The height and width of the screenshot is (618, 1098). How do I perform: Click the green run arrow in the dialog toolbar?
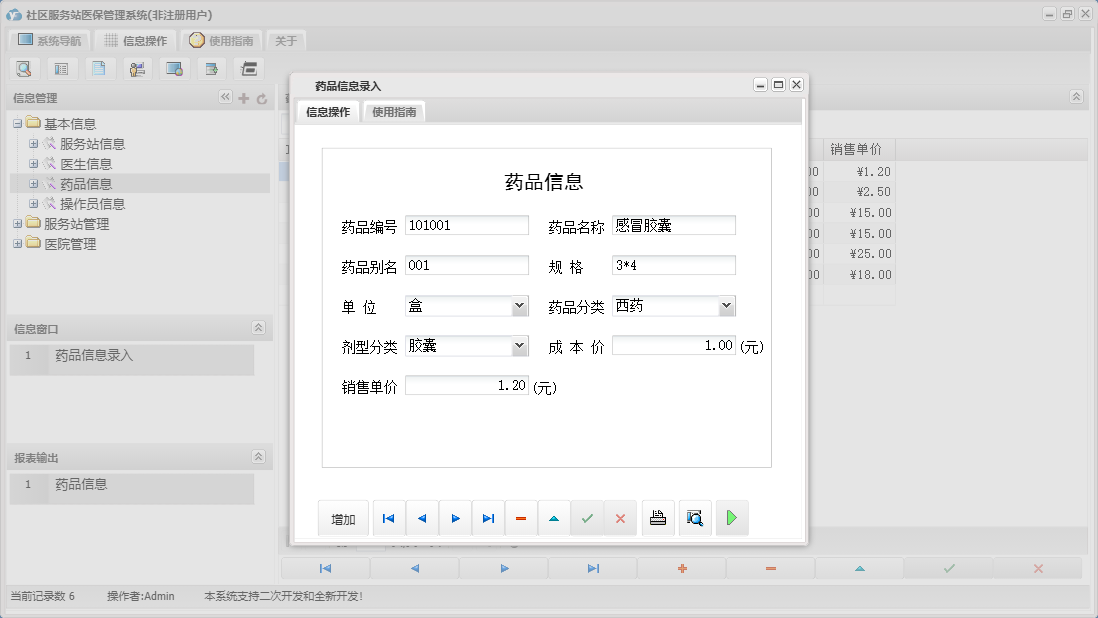(x=732, y=518)
